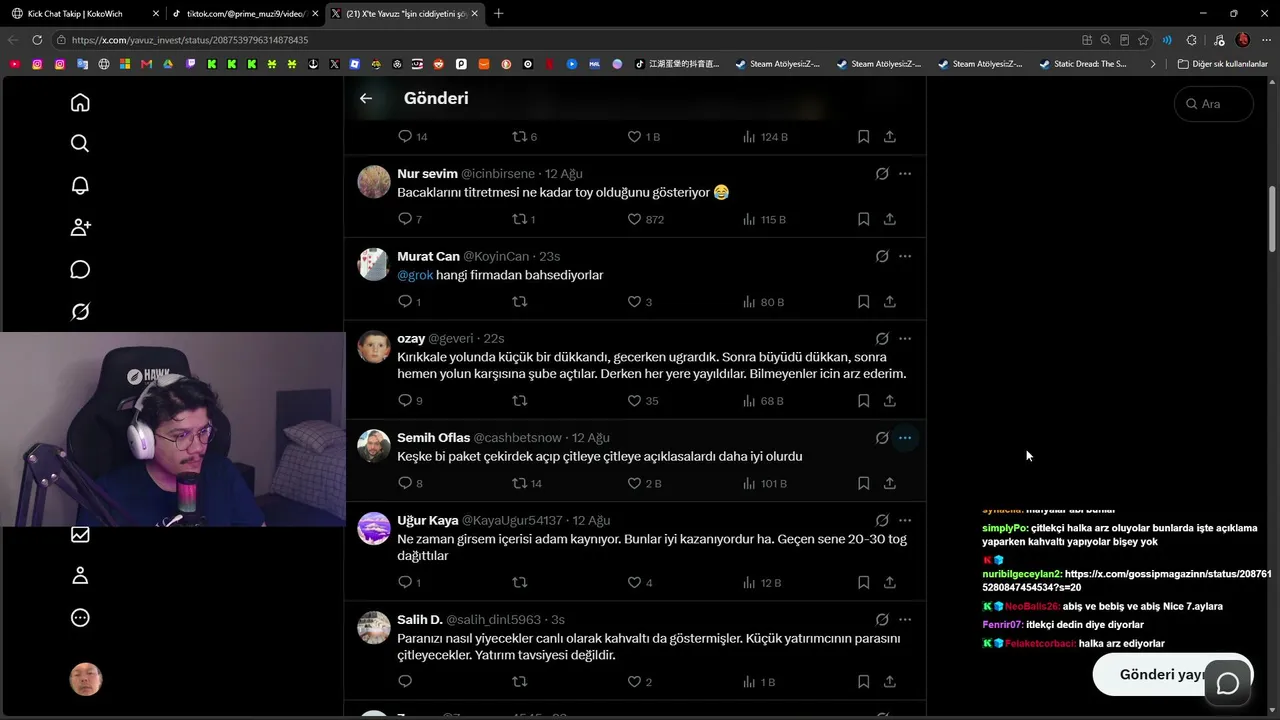Screen dimensions: 1280x720
Task: Open the Diğer sık kullanılanlar bookmarks folder
Action: pos(1222,64)
